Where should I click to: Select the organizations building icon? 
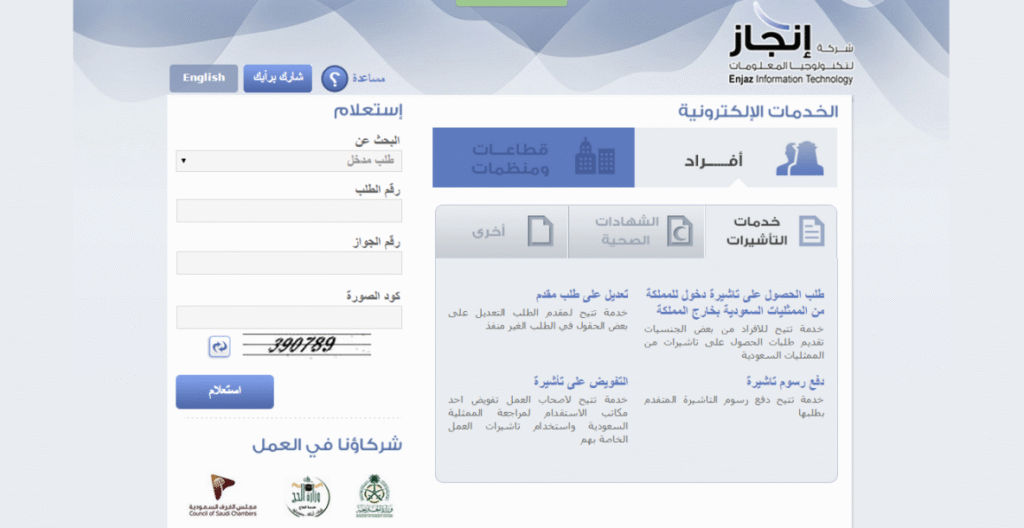point(595,156)
